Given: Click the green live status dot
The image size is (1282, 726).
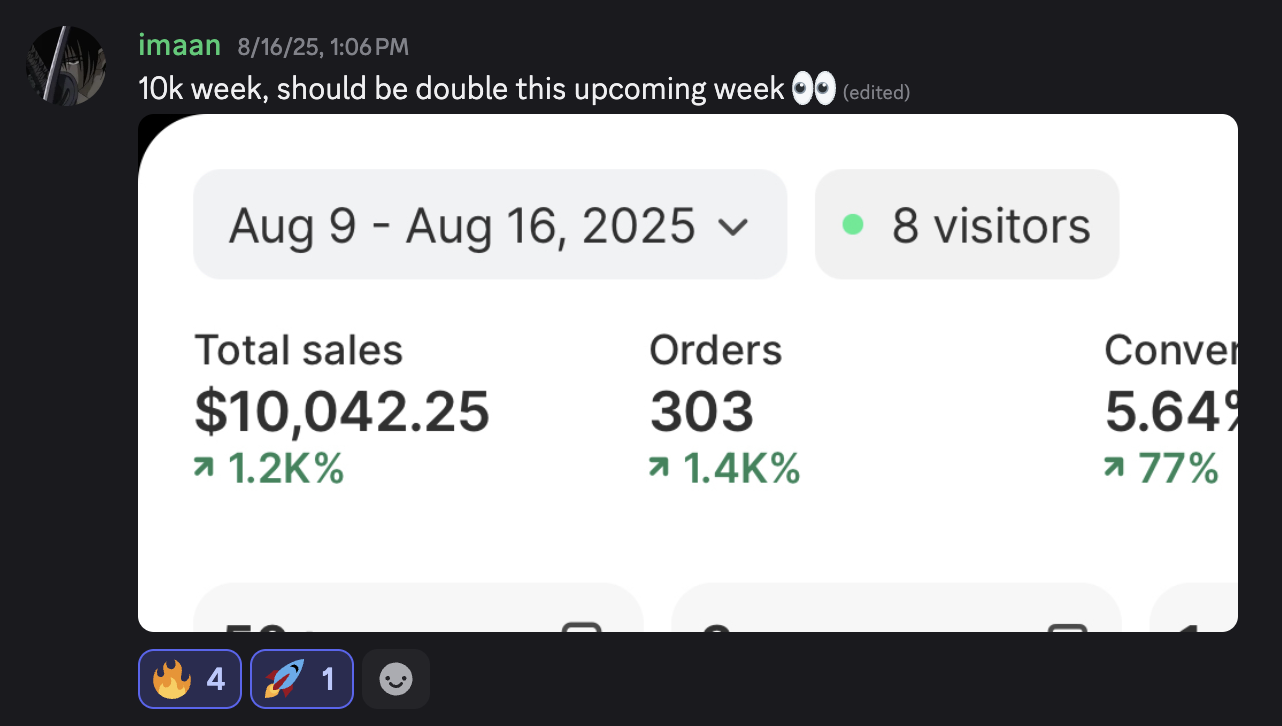Looking at the screenshot, I should pos(852,225).
